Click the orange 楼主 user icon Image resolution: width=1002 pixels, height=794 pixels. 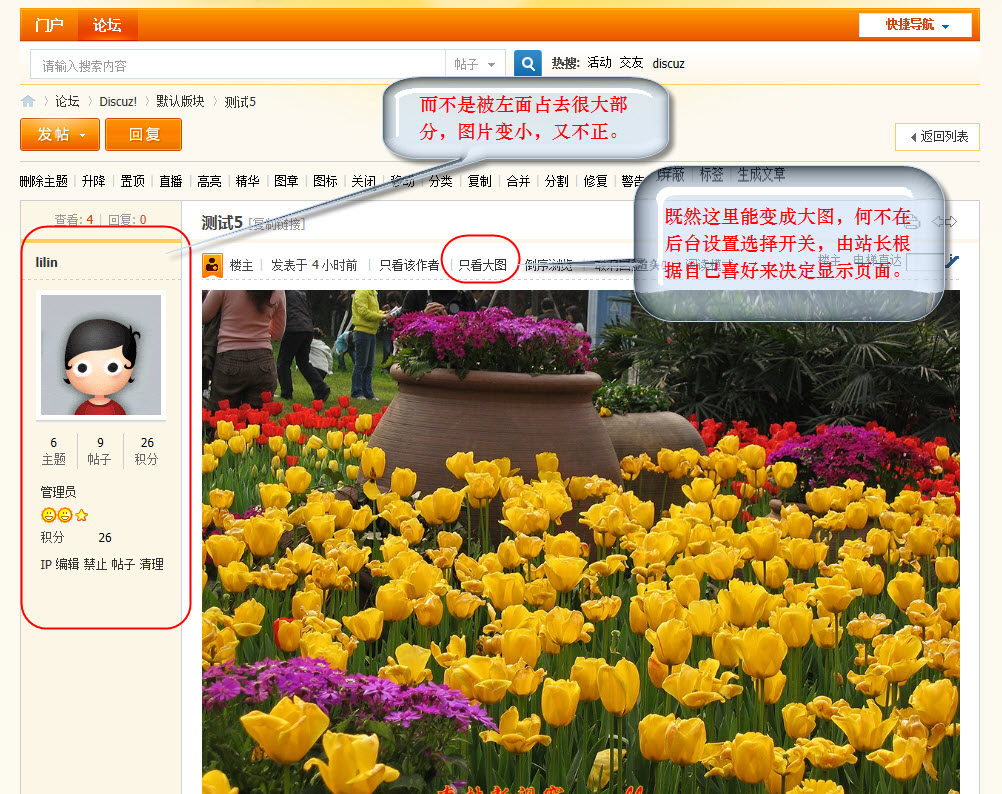[x=212, y=265]
